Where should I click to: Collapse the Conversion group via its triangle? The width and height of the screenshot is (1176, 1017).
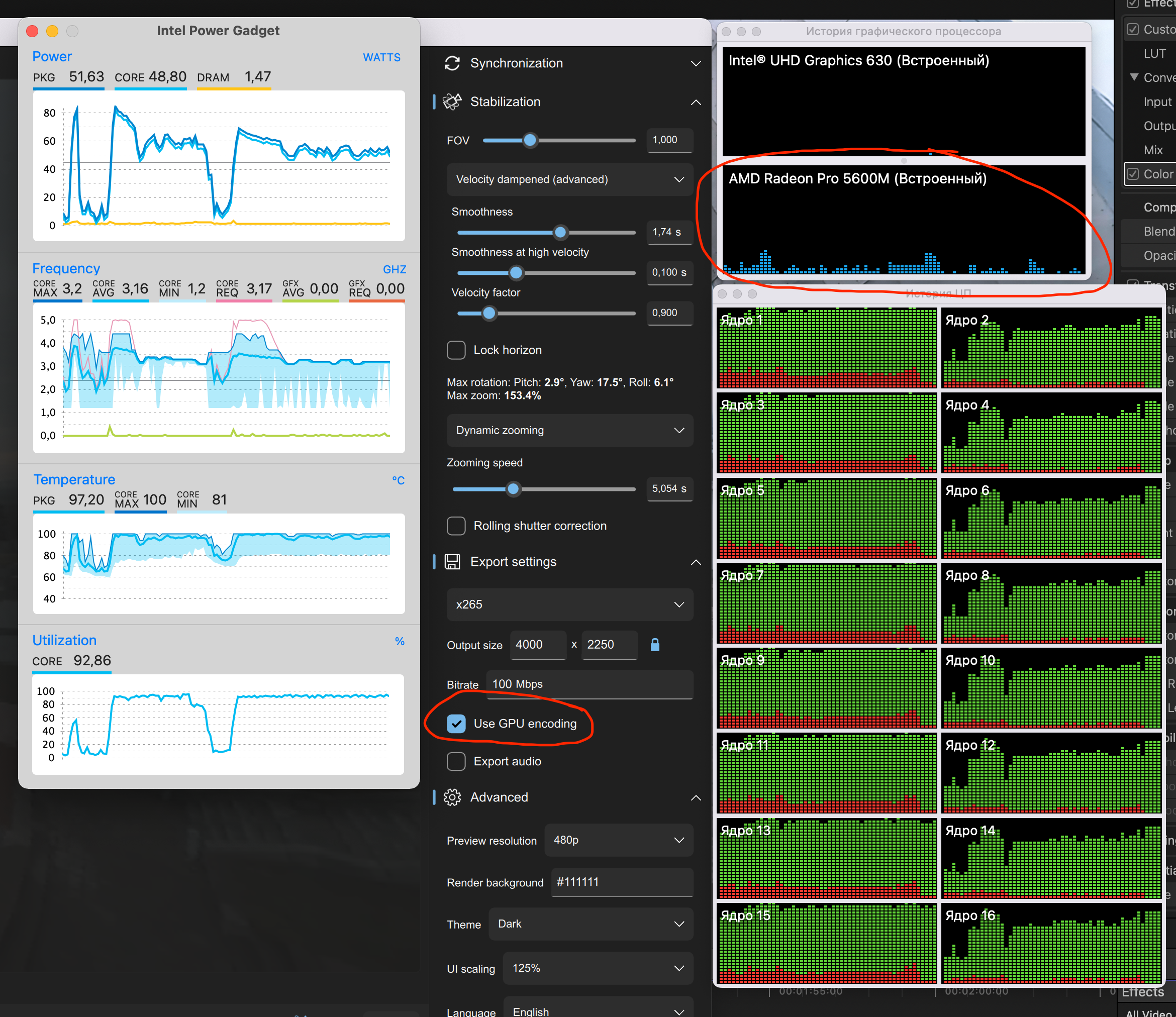1134,77
